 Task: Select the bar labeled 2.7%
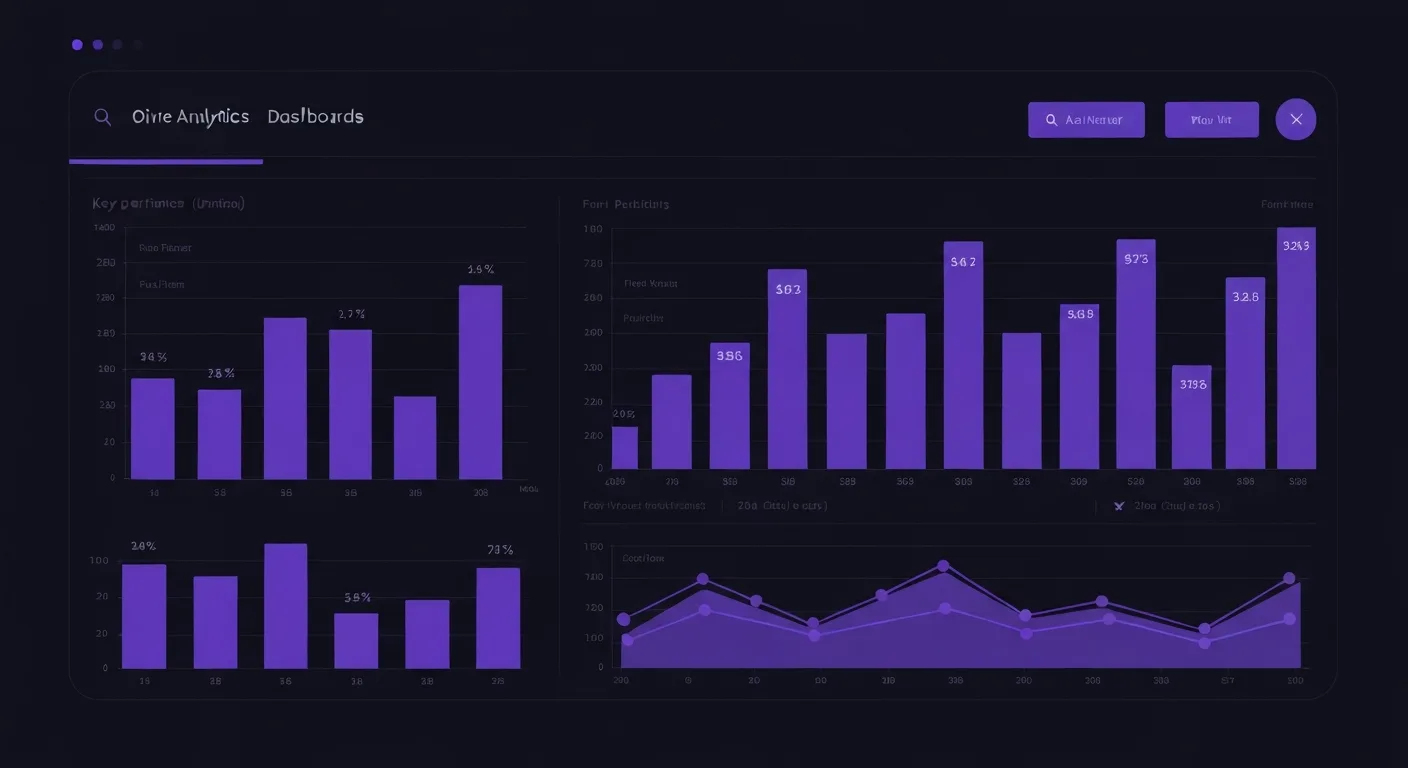tap(350, 404)
